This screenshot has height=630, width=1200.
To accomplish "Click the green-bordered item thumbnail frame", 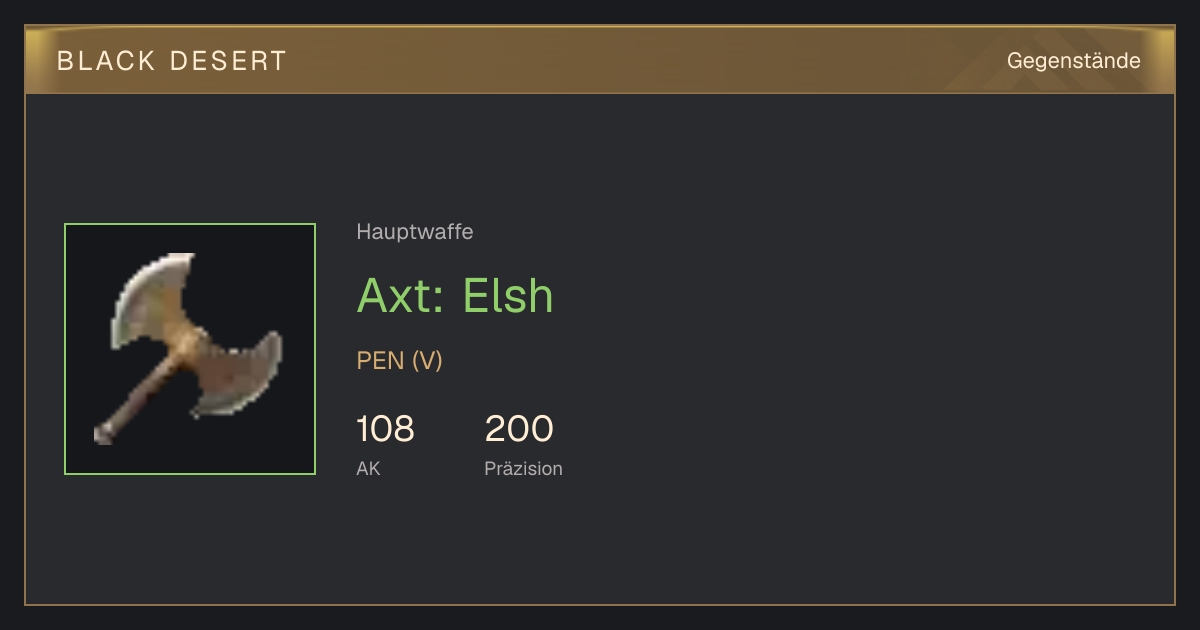I will [190, 349].
